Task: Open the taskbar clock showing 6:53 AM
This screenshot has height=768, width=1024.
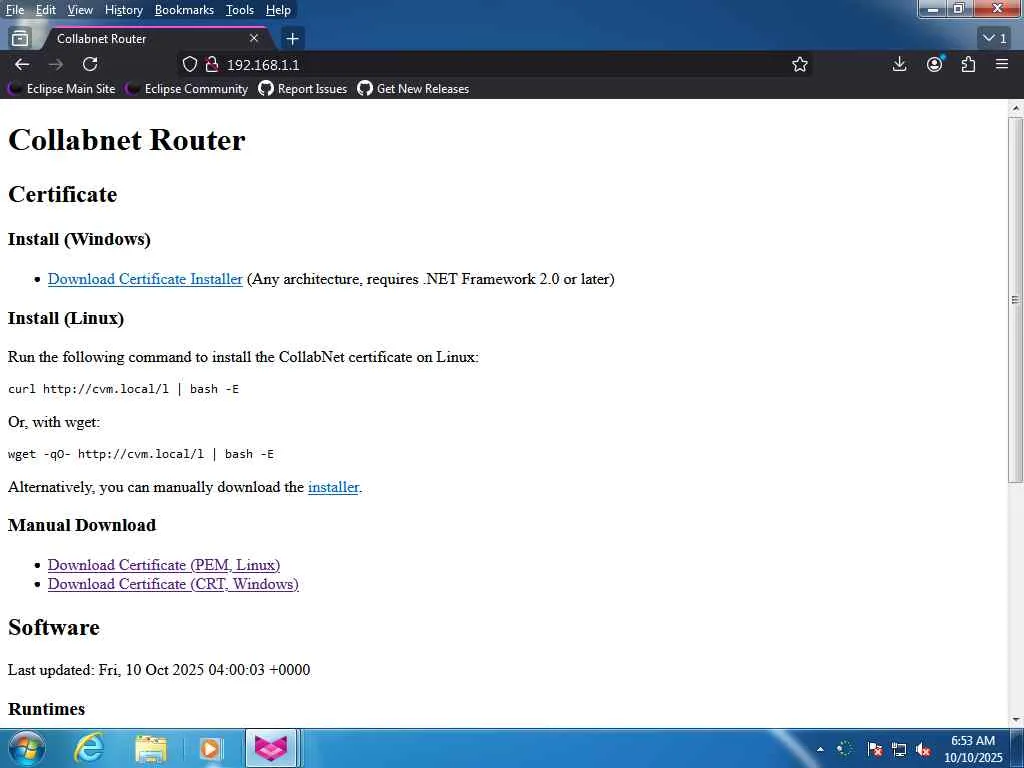Action: pos(973,749)
